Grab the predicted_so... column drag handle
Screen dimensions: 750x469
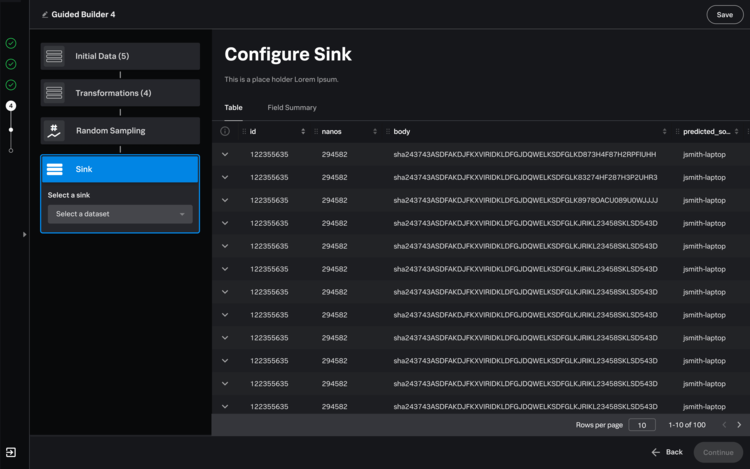(x=677, y=131)
